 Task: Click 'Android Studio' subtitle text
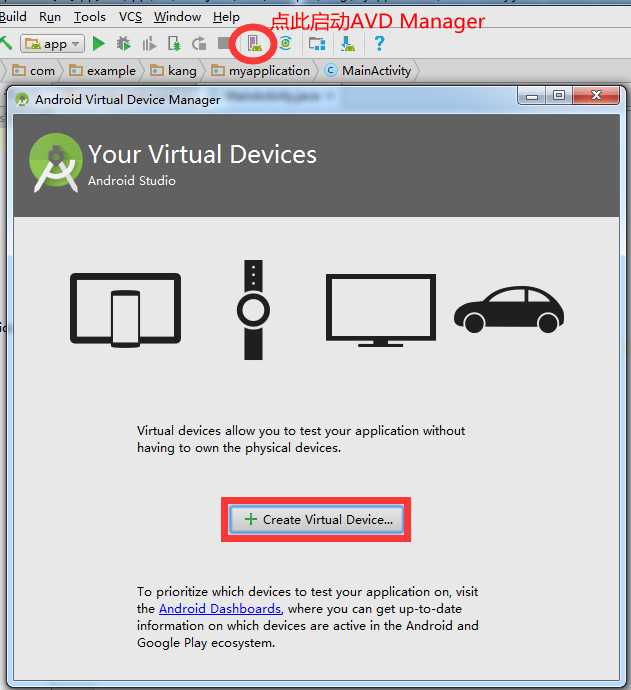tap(132, 180)
